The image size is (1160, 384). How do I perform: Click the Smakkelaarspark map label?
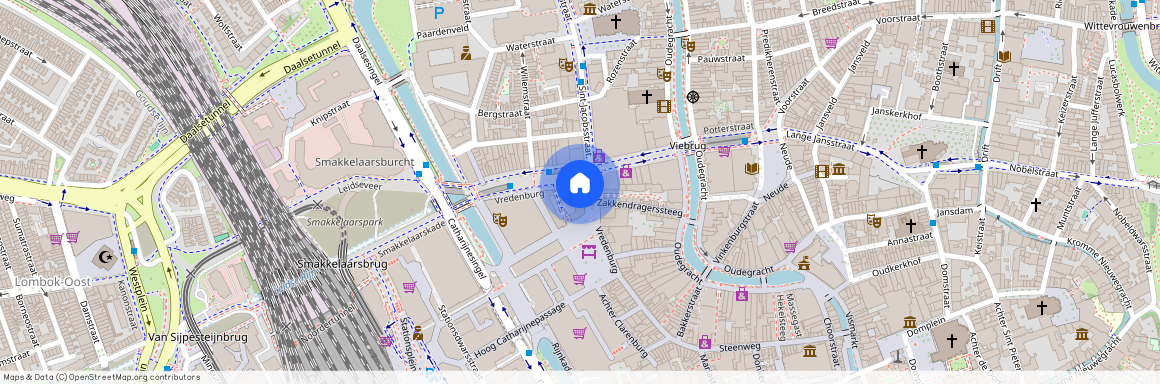click(x=339, y=221)
